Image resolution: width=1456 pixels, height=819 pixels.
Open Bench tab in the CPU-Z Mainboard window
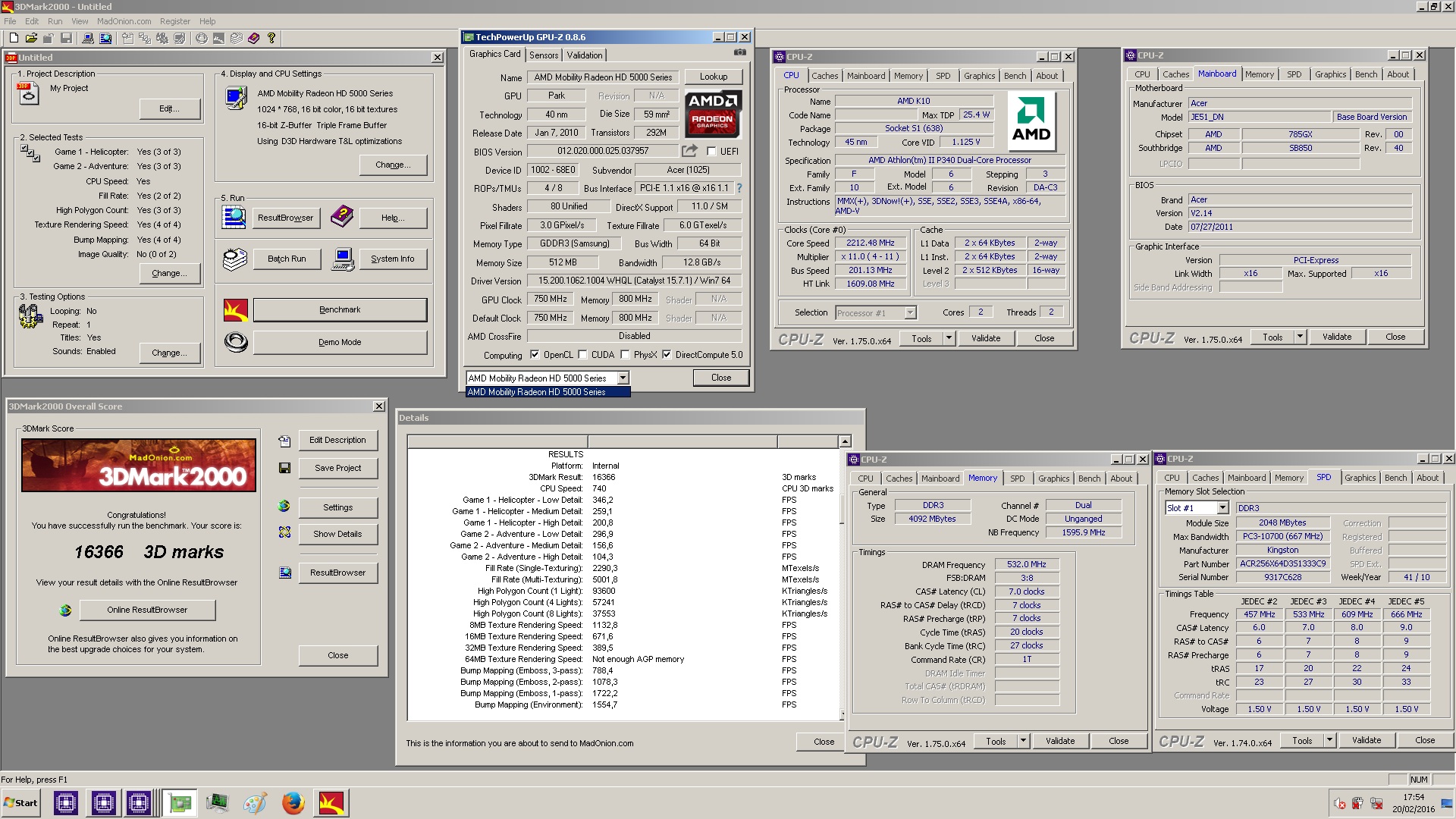[x=1366, y=74]
